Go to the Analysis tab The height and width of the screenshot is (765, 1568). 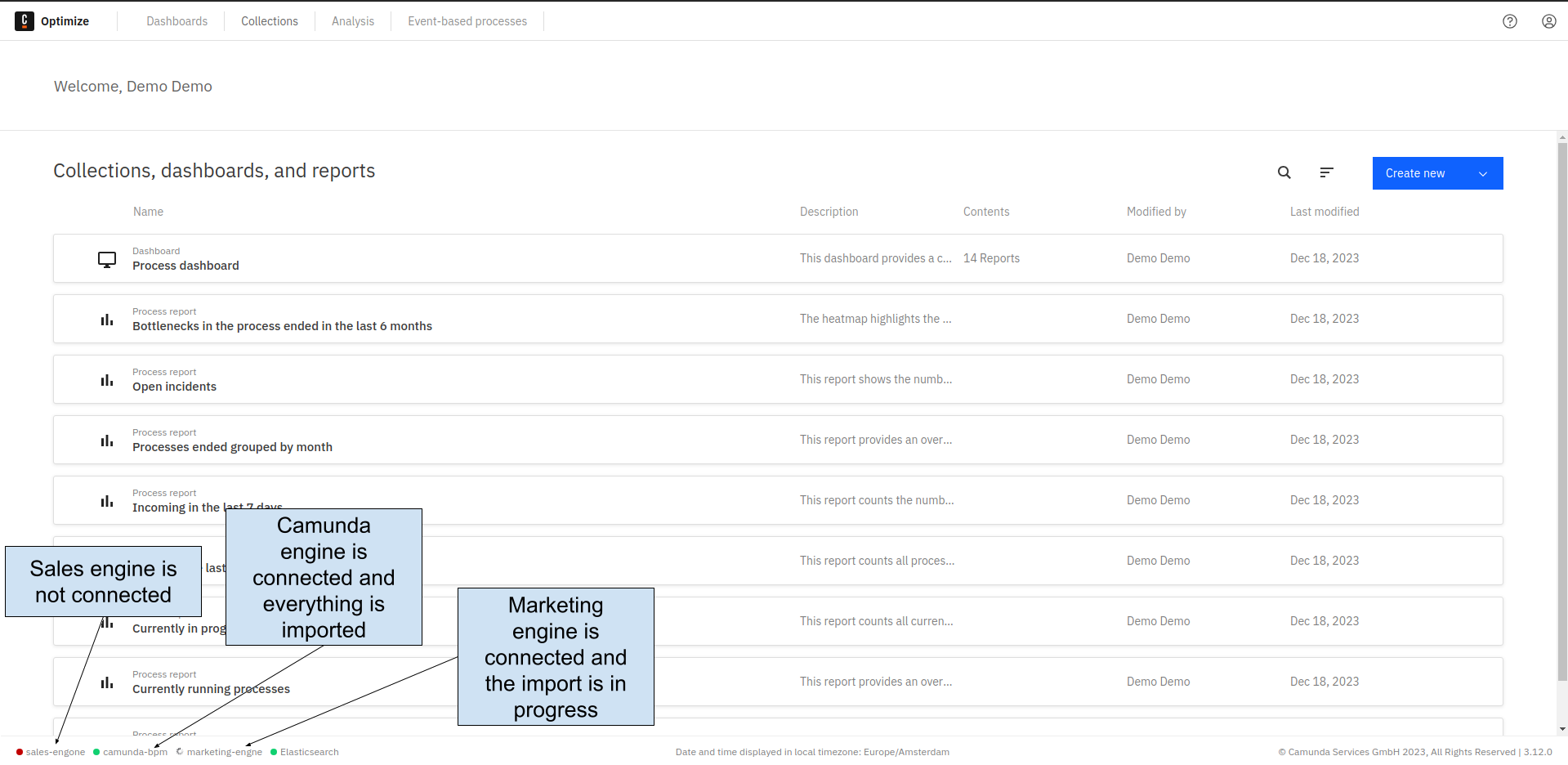click(352, 21)
